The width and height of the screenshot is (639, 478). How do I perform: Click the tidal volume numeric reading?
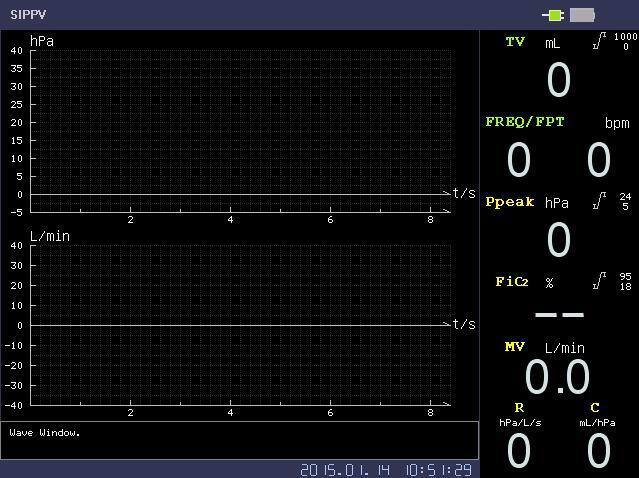point(558,80)
